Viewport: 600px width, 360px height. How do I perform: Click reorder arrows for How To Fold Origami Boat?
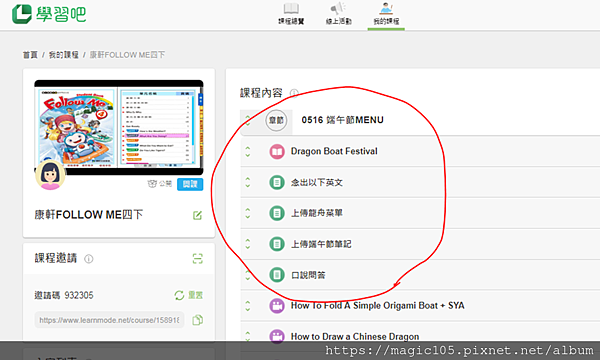[248, 306]
